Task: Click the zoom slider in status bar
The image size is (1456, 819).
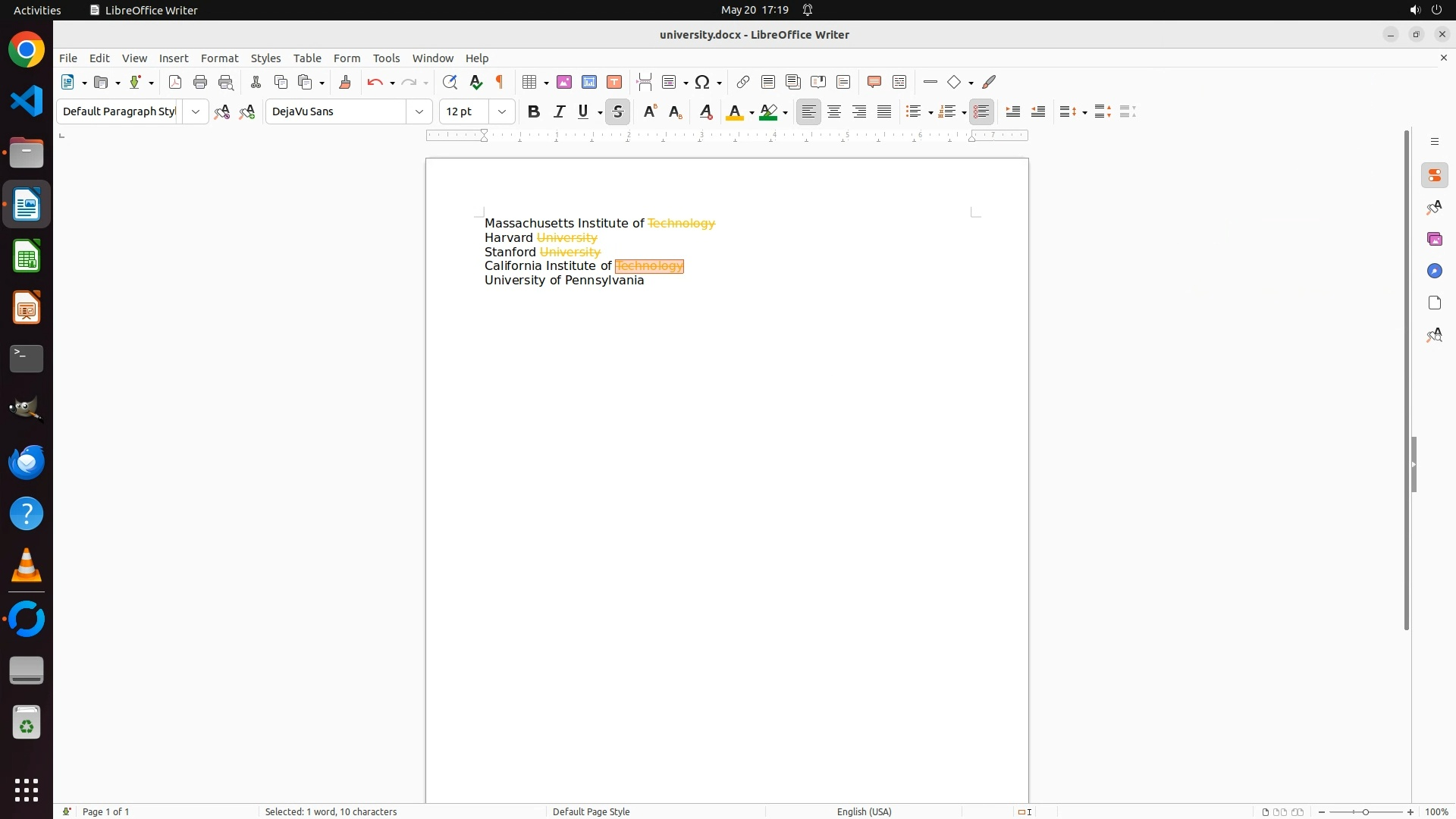Action: click(x=1366, y=811)
